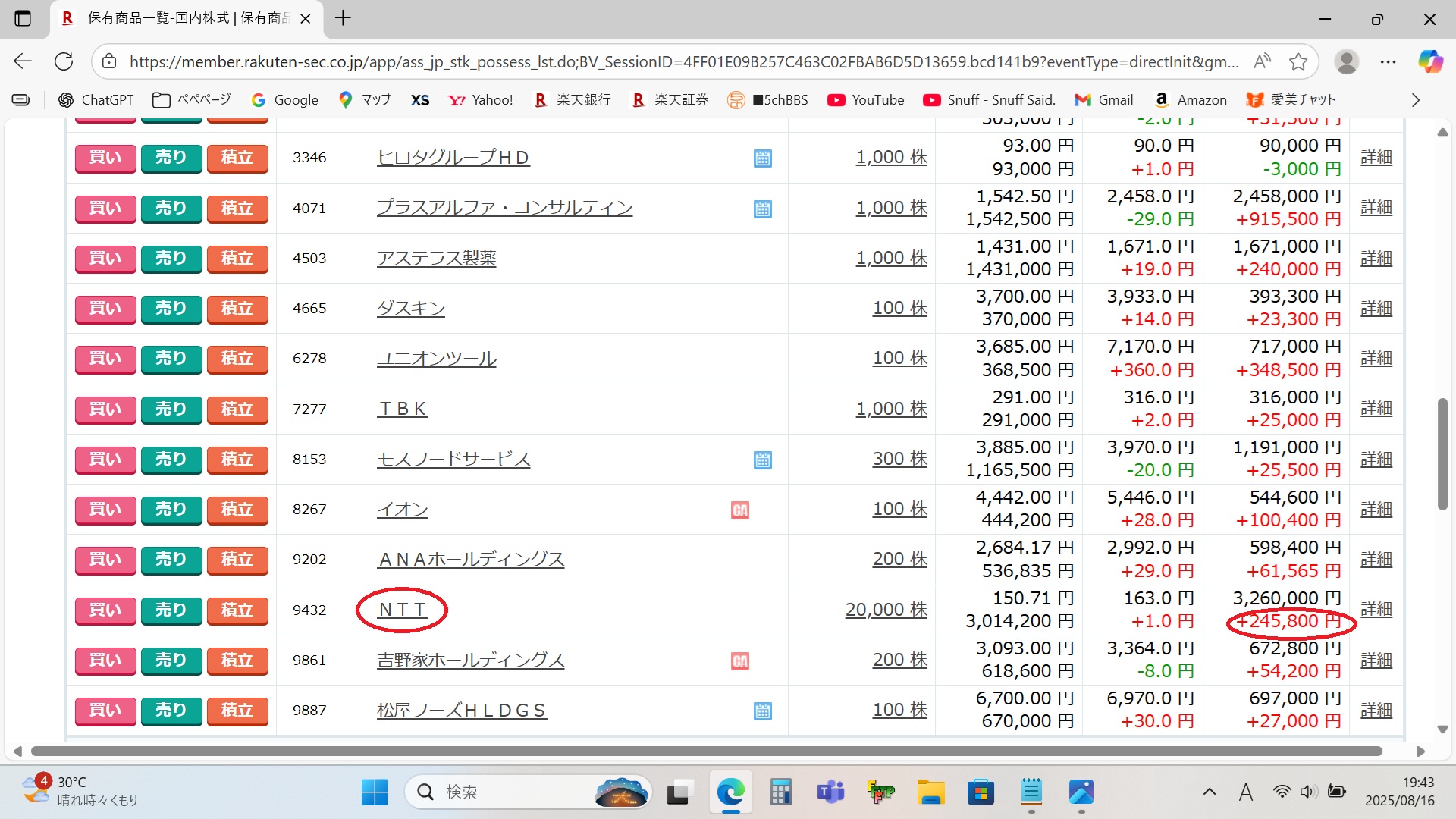Open the ペペページ bookmark folder
Image resolution: width=1456 pixels, height=819 pixels.
point(191,100)
